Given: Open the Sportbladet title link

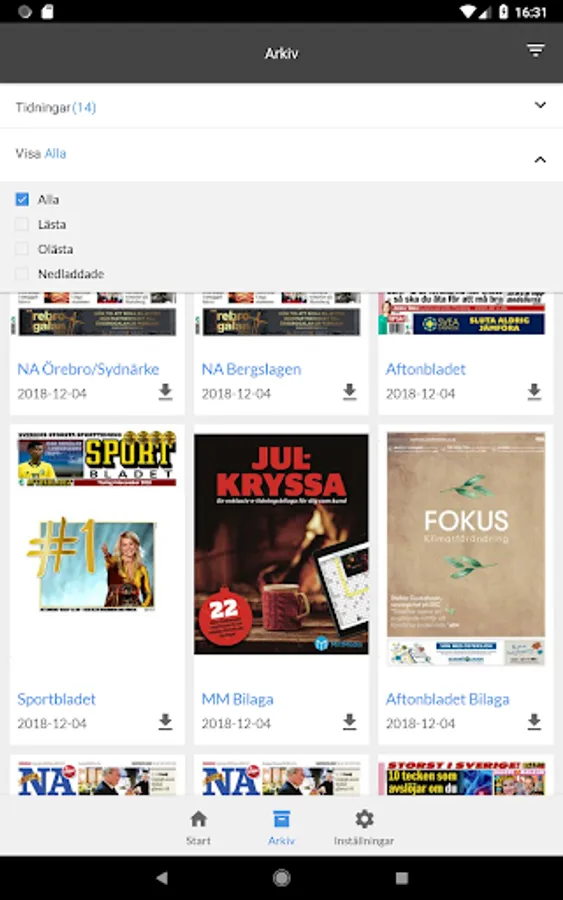Looking at the screenshot, I should [56, 699].
